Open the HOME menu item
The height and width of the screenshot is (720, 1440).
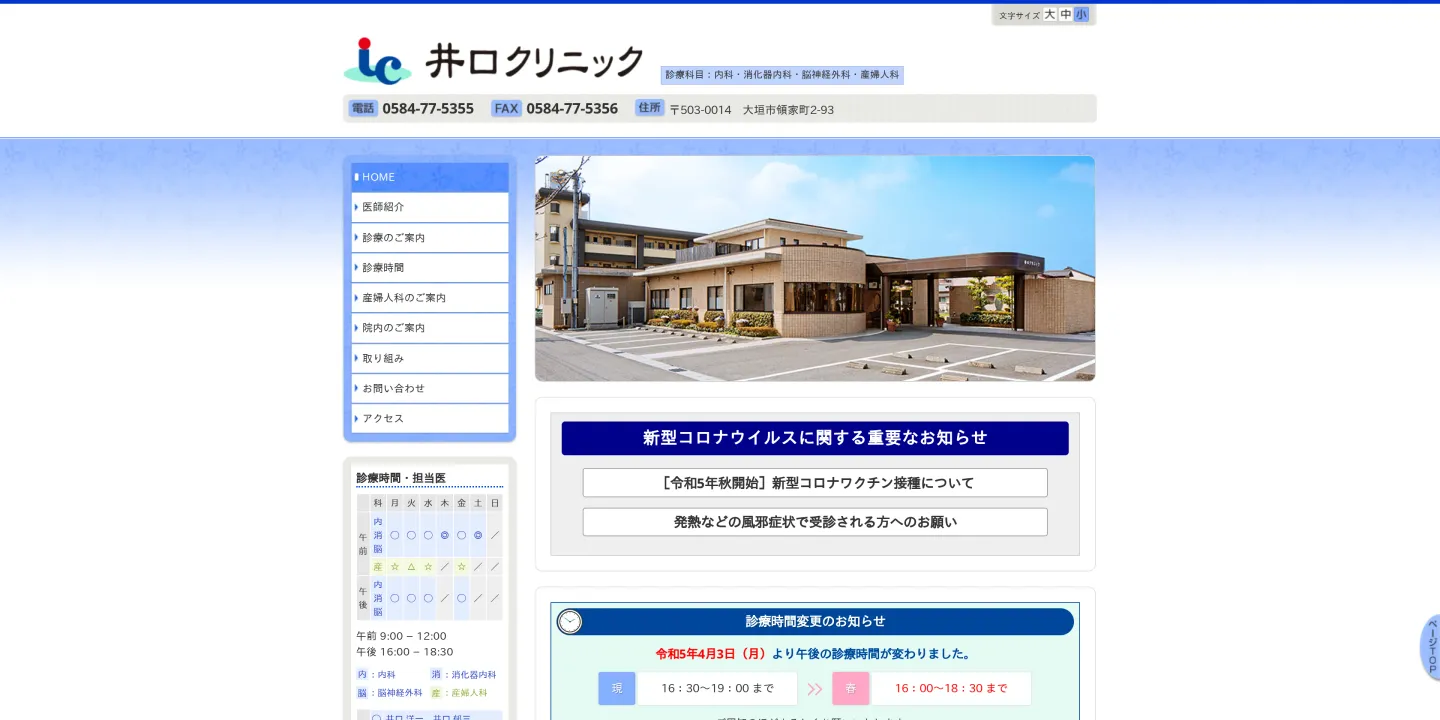[x=430, y=177]
